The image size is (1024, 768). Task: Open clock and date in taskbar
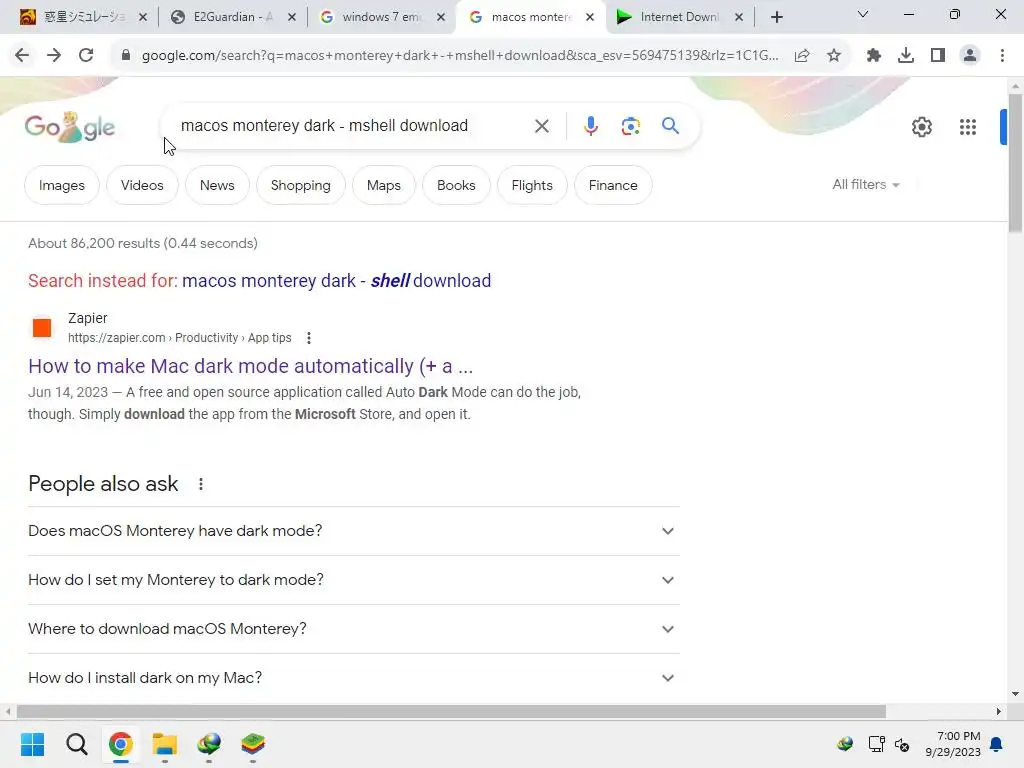953,744
